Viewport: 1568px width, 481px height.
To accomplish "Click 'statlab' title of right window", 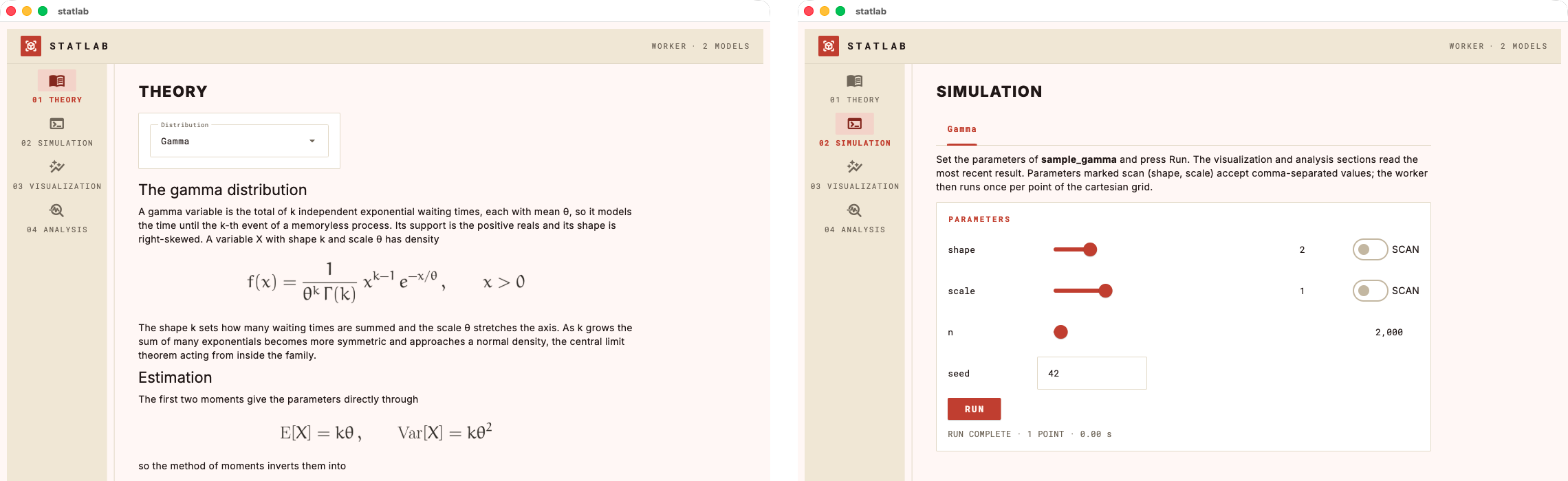I will click(871, 11).
